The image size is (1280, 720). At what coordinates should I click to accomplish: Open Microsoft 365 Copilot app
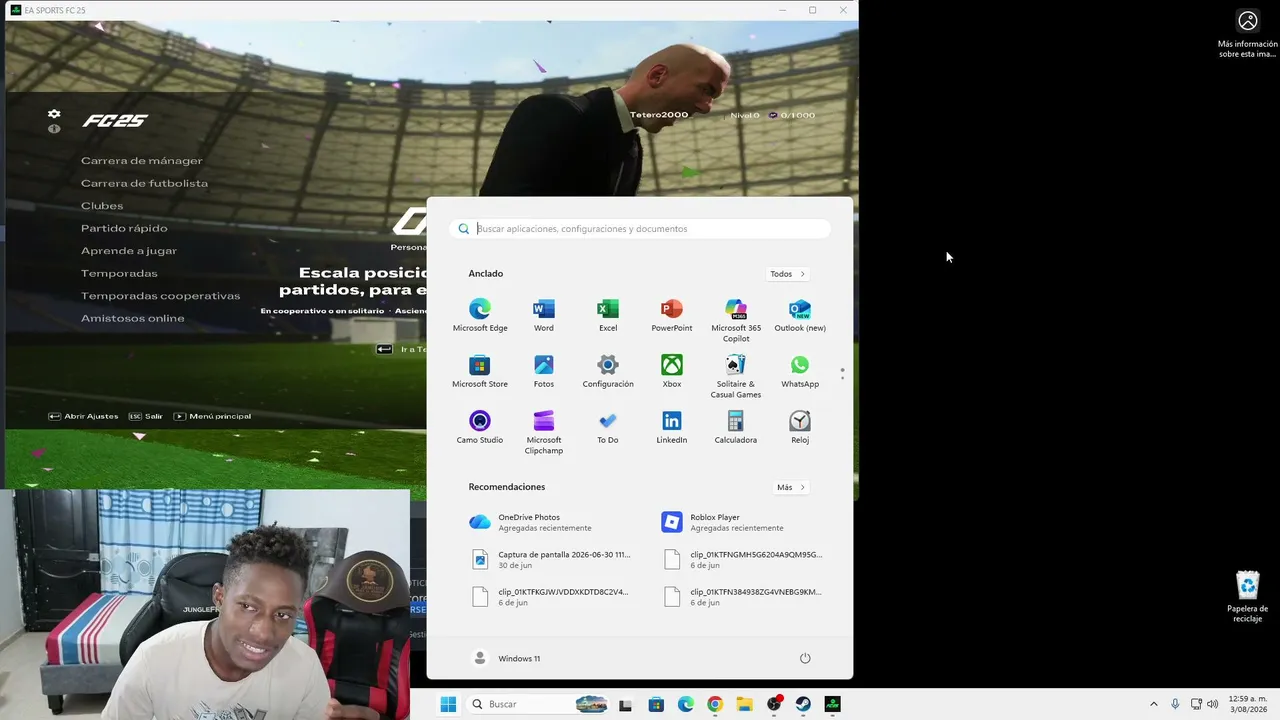point(736,321)
